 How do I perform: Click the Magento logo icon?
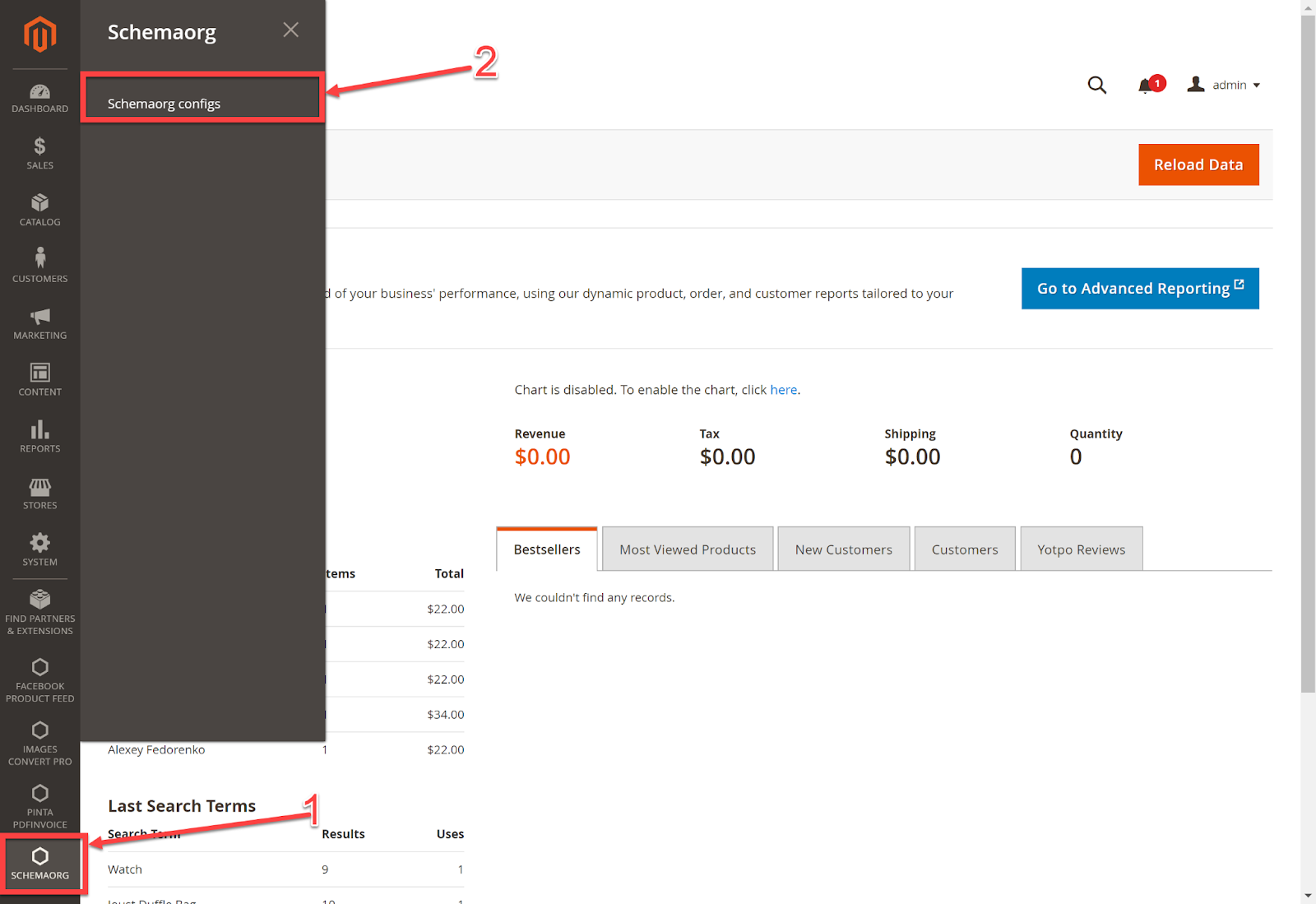(x=39, y=35)
